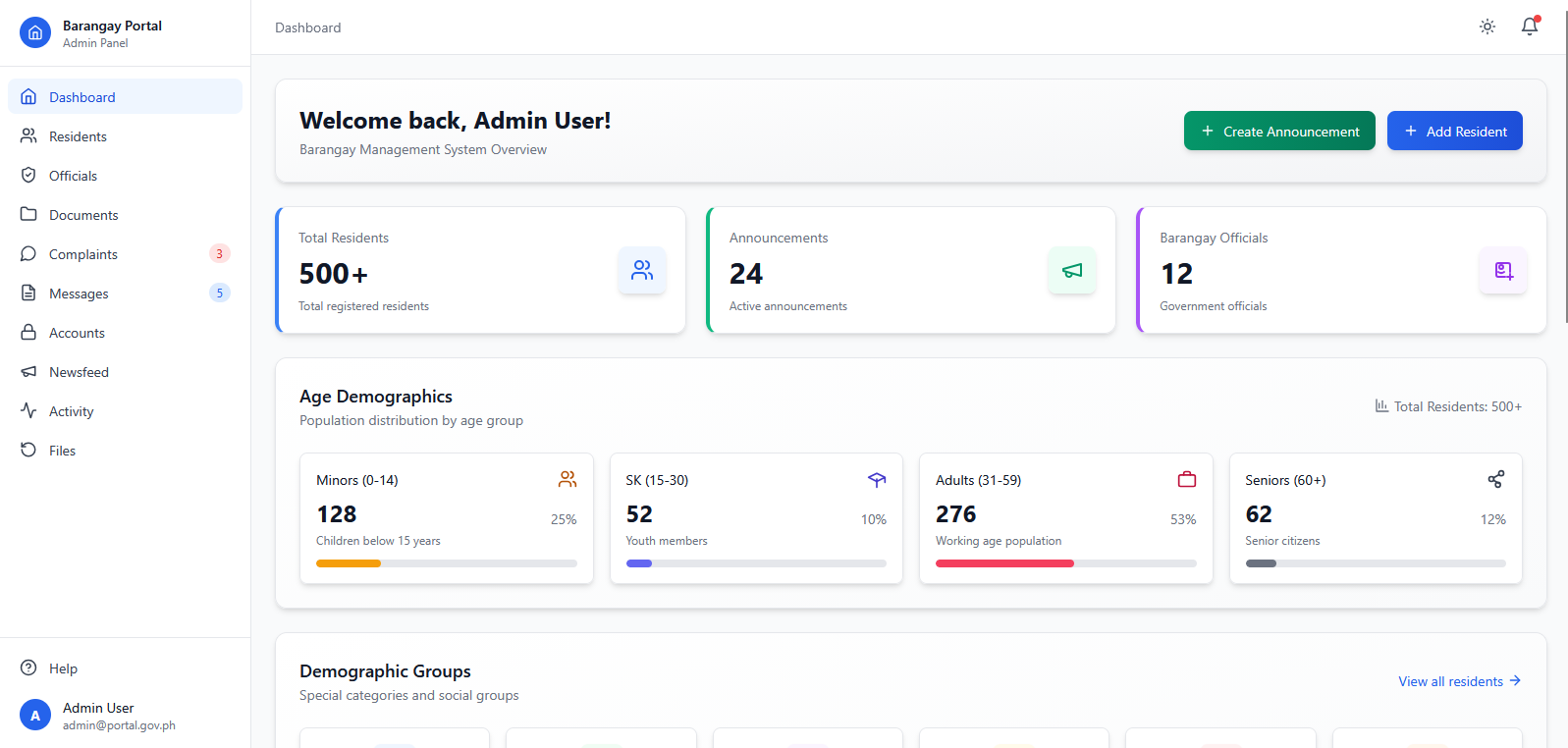
Task: Click the Barangay Officials badge icon
Action: point(1503,270)
